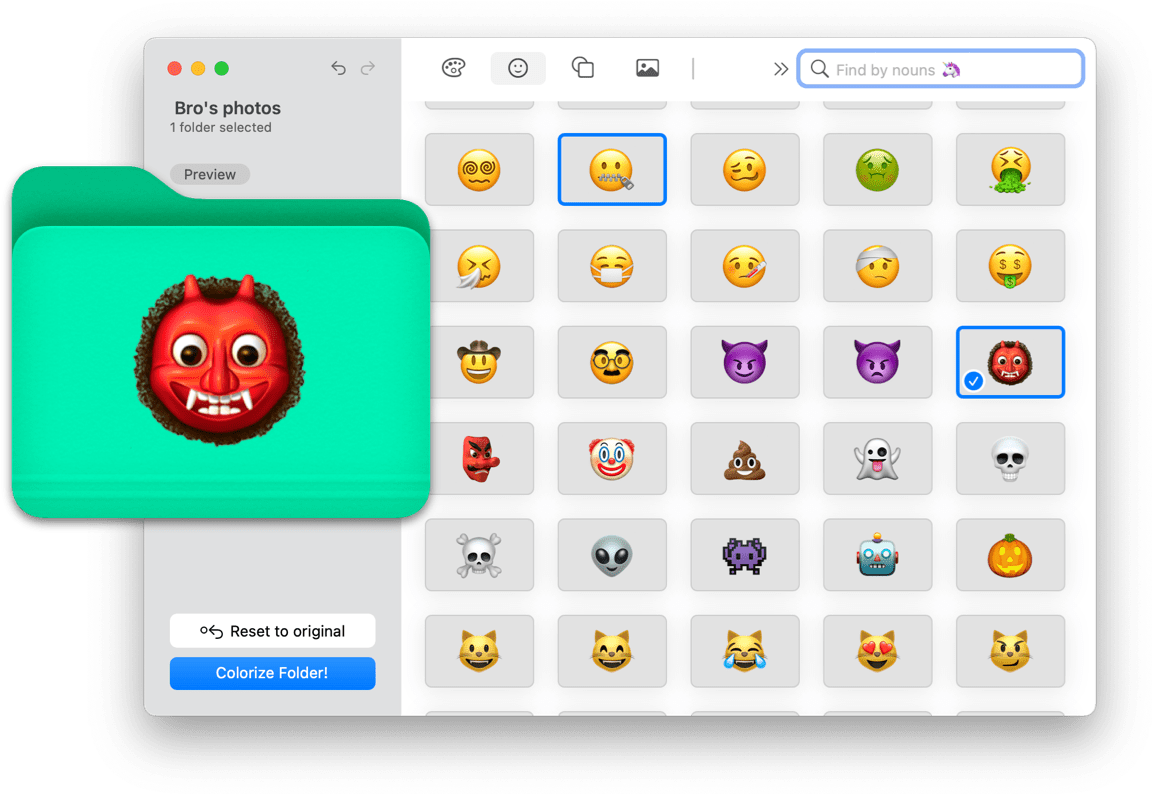Choose the thermometer face emoji

point(745,266)
